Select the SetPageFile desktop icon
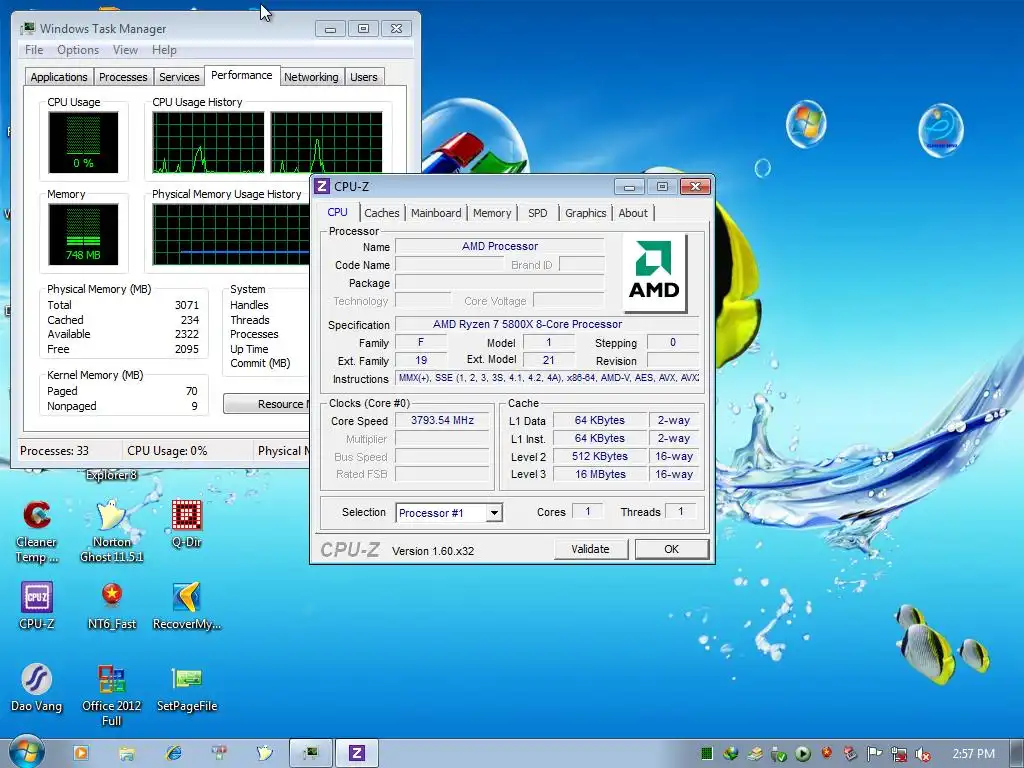 click(187, 688)
